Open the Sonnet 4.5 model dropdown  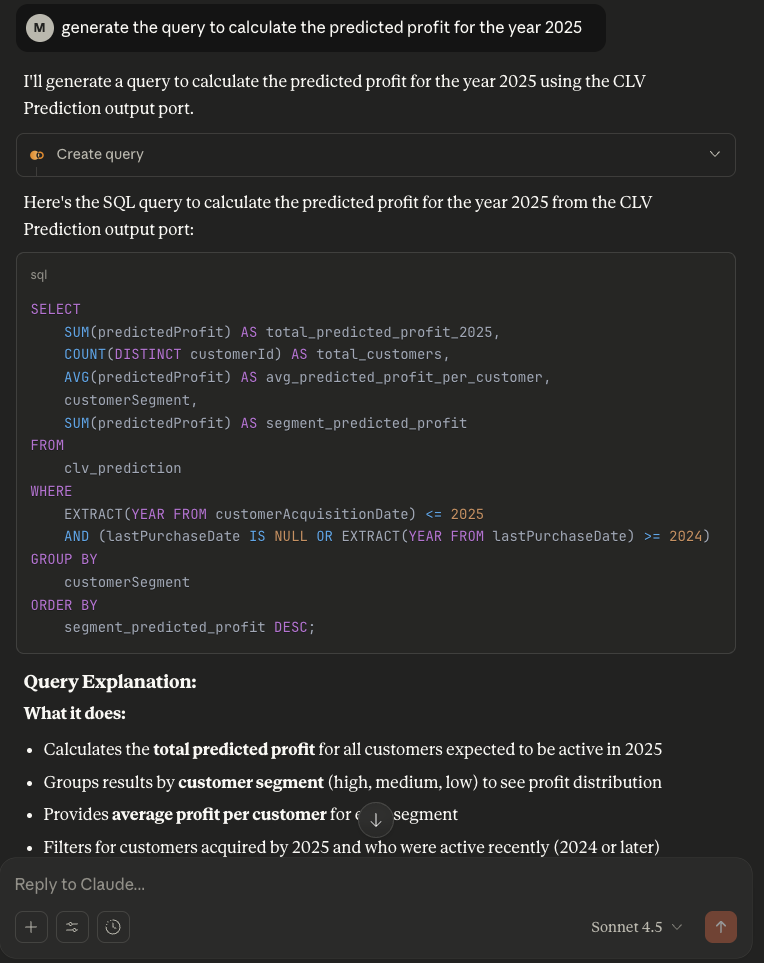pyautogui.click(x=637, y=927)
